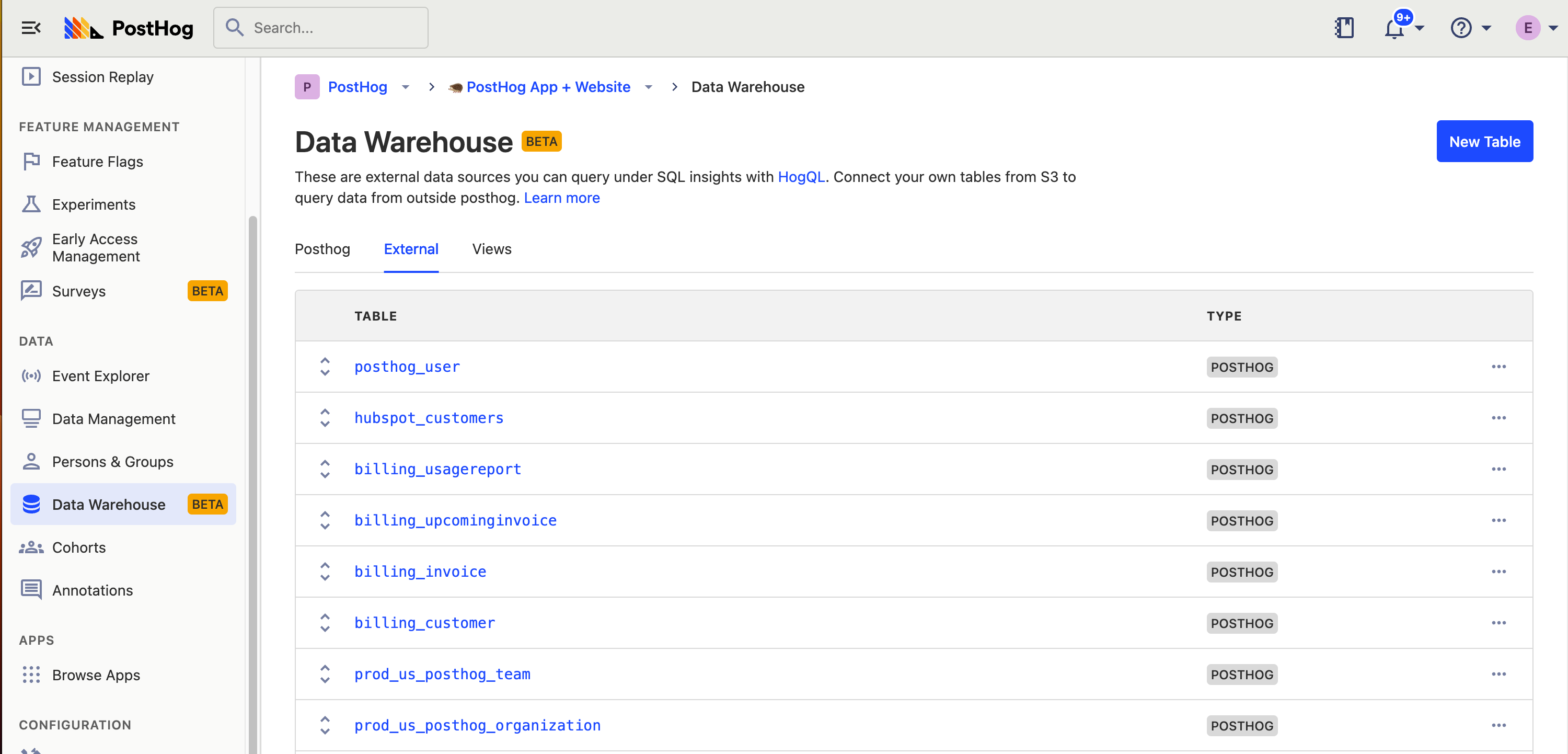Open the Cohorts page
1568x754 pixels.
click(78, 547)
